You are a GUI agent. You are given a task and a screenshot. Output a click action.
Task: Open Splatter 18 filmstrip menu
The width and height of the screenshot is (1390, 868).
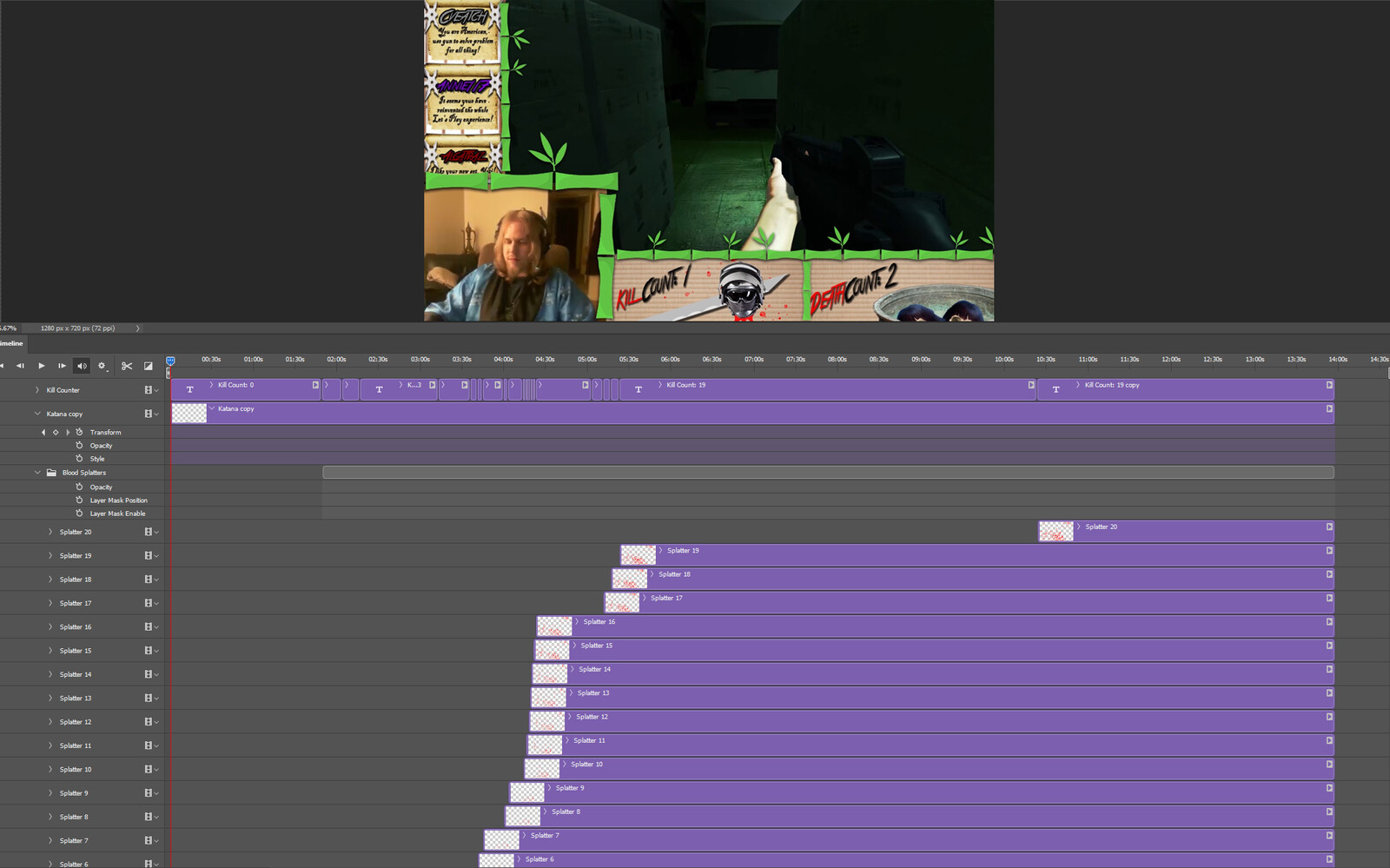(151, 580)
